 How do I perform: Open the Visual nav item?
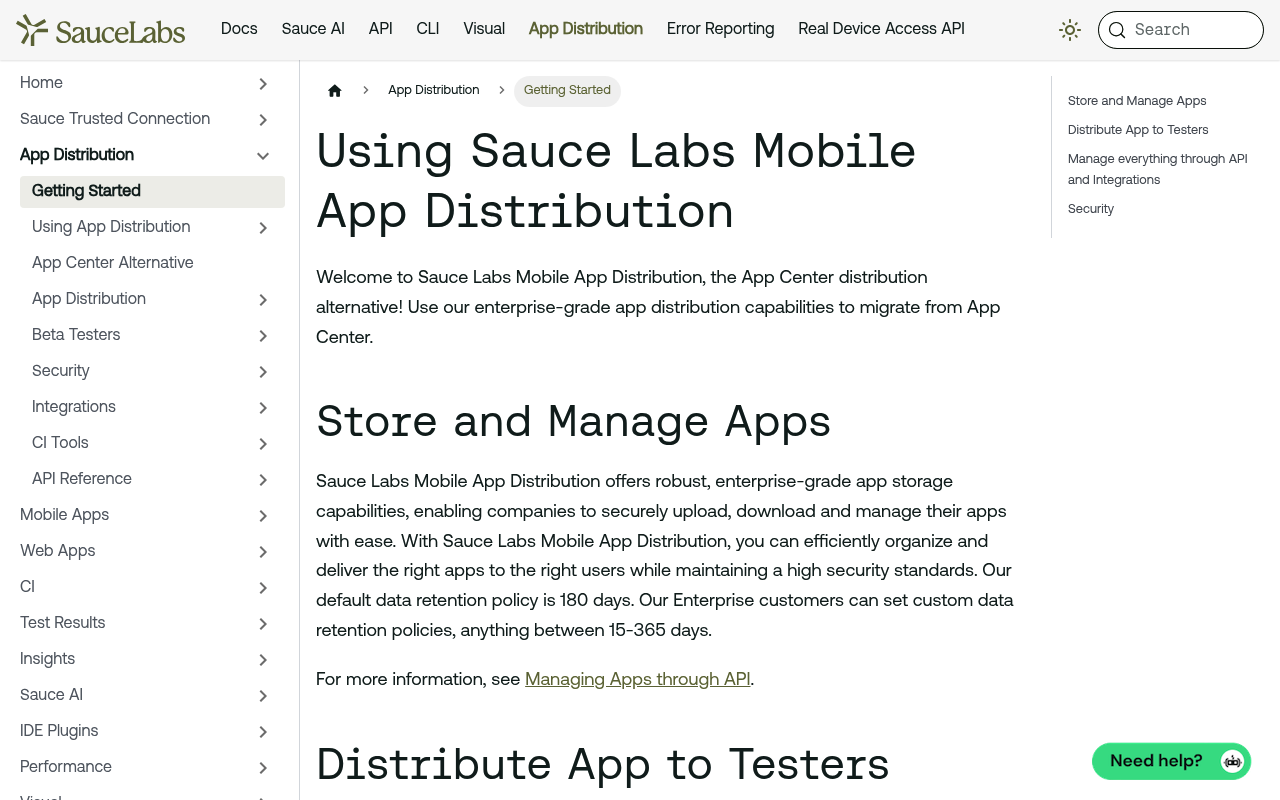click(484, 29)
